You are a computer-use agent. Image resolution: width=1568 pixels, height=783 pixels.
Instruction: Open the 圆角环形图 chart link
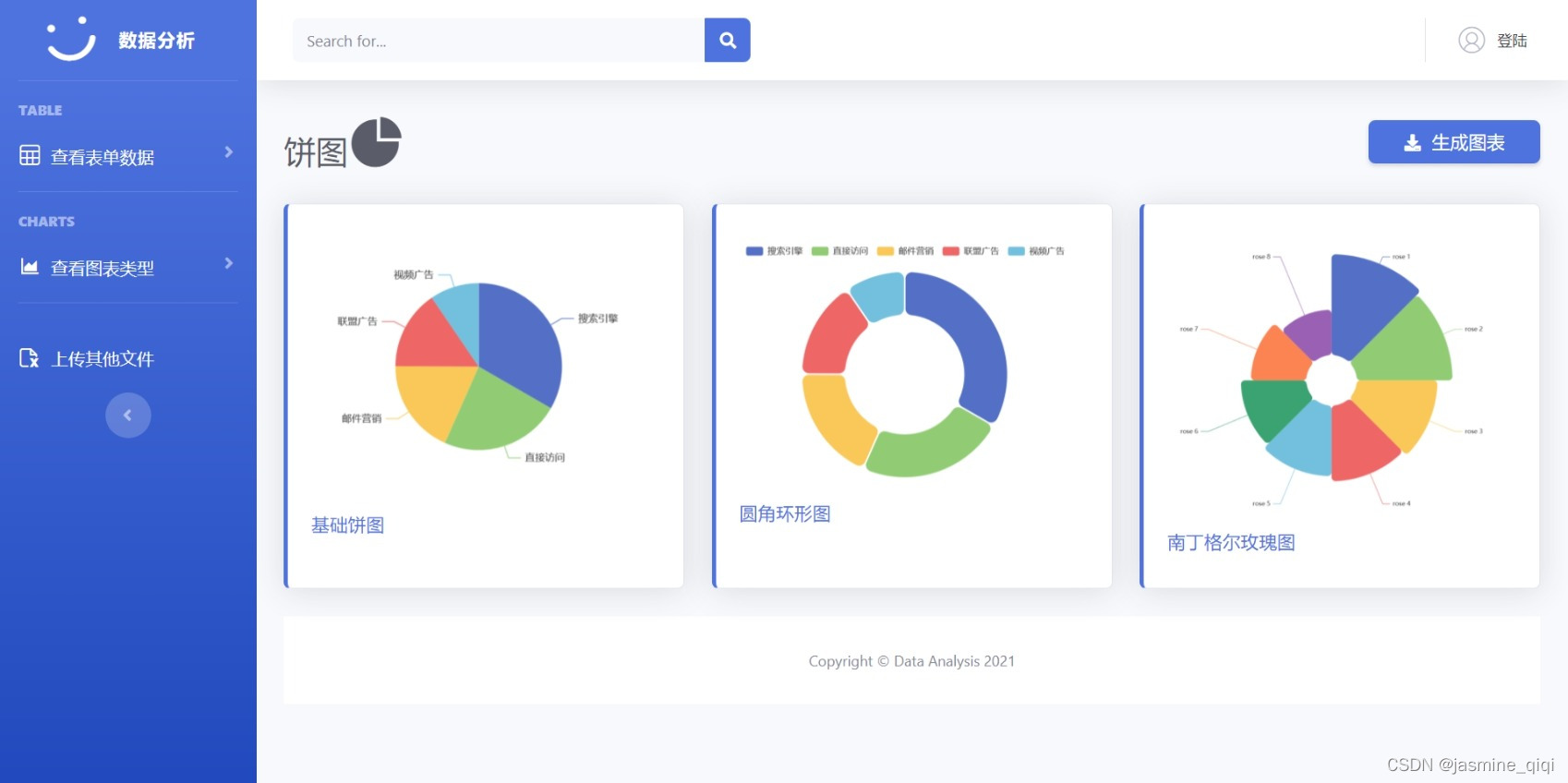pyautogui.click(x=785, y=514)
